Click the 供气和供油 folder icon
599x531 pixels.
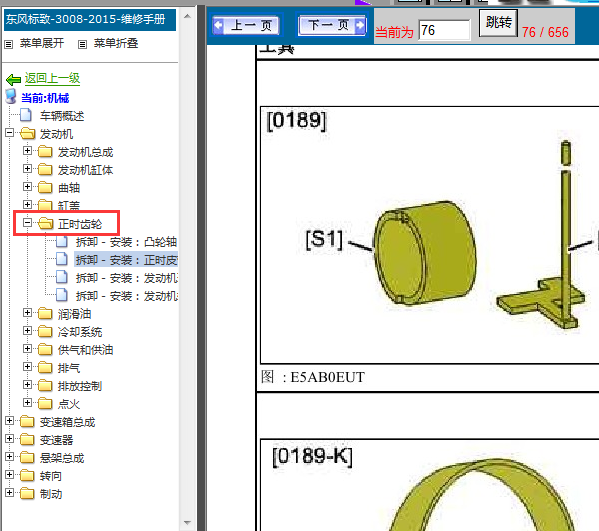pyautogui.click(x=45, y=350)
